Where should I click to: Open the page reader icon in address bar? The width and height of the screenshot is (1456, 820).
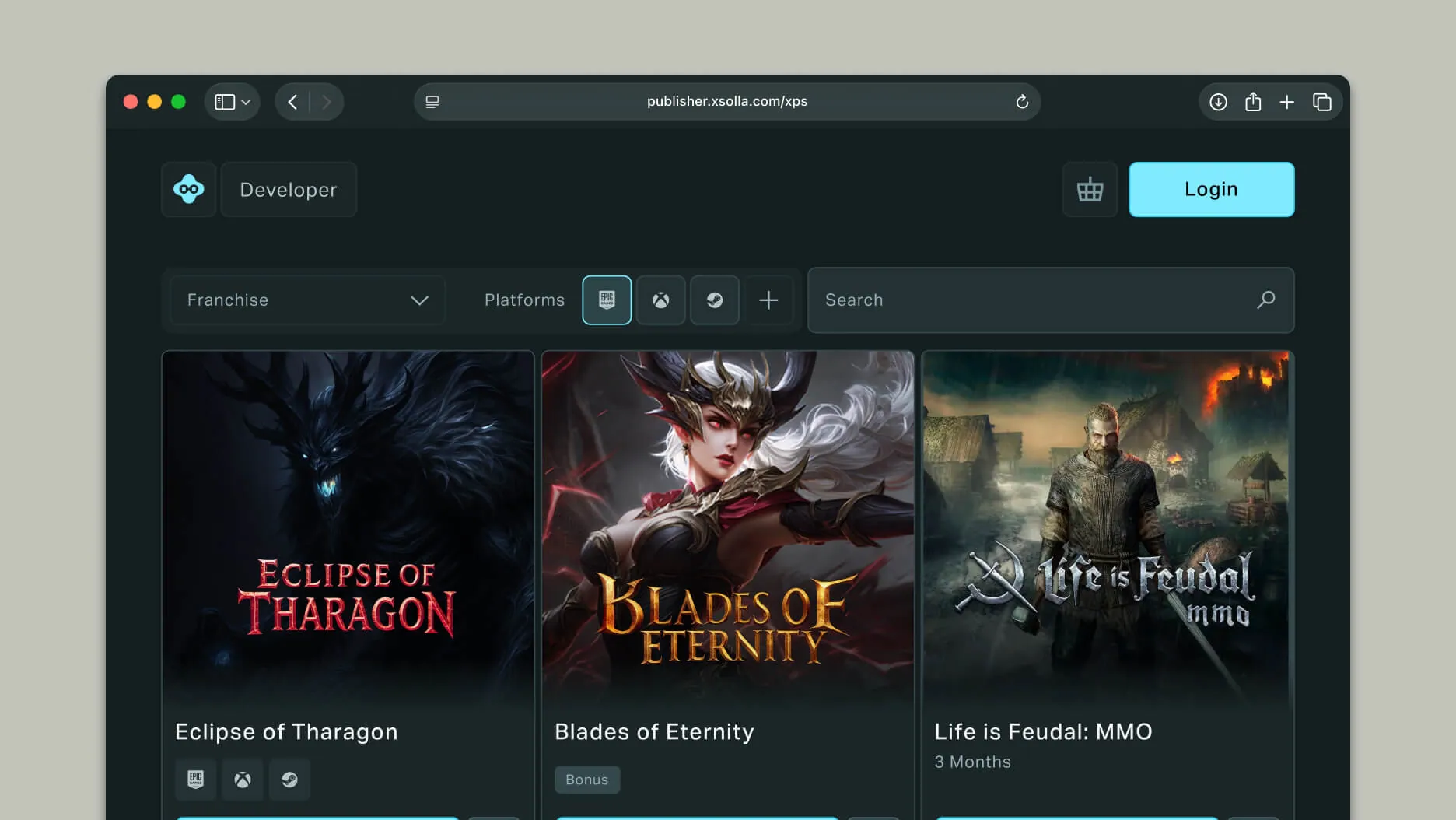(432, 102)
